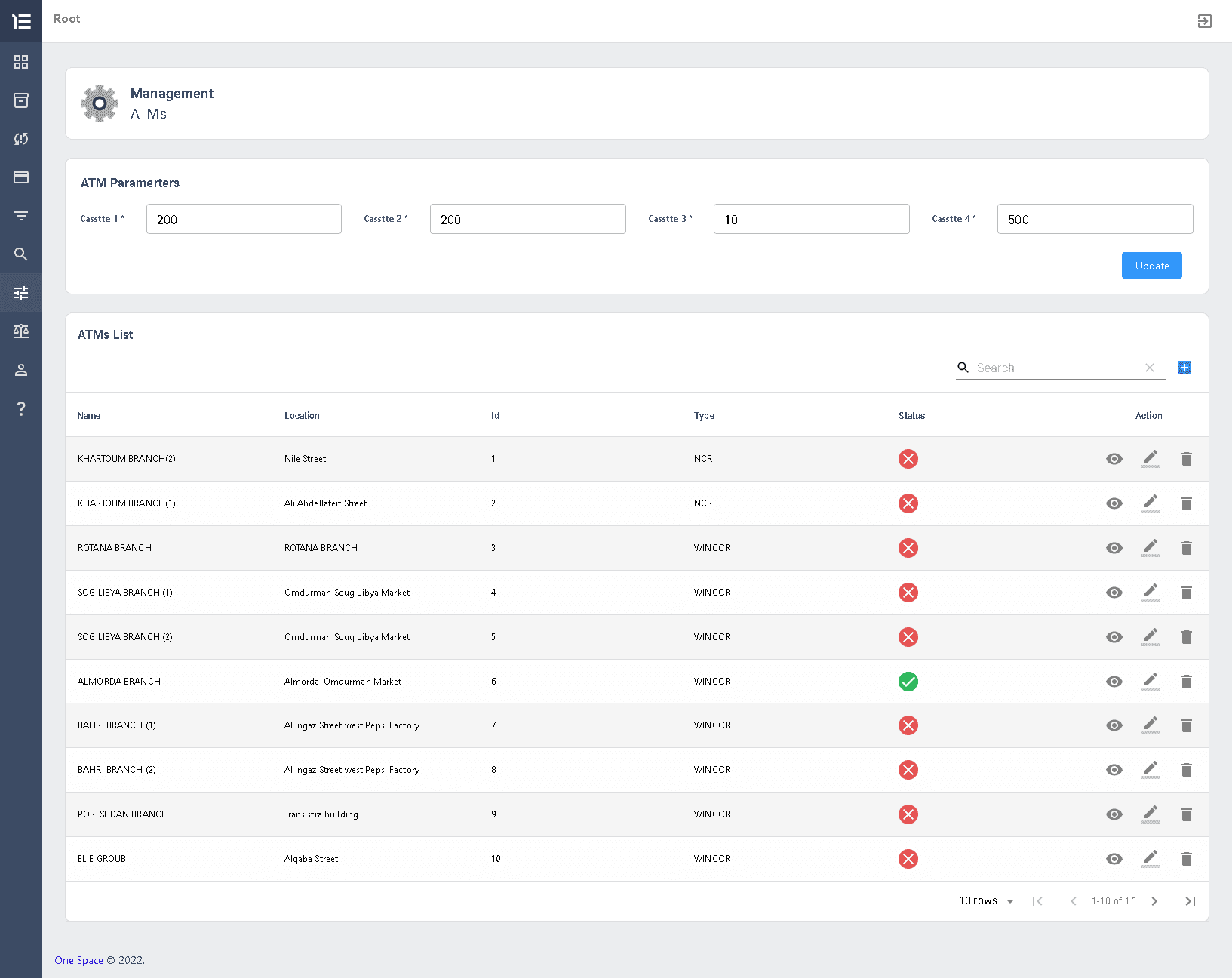
Task: Jump to last page of ATMs list
Action: tap(1191, 900)
